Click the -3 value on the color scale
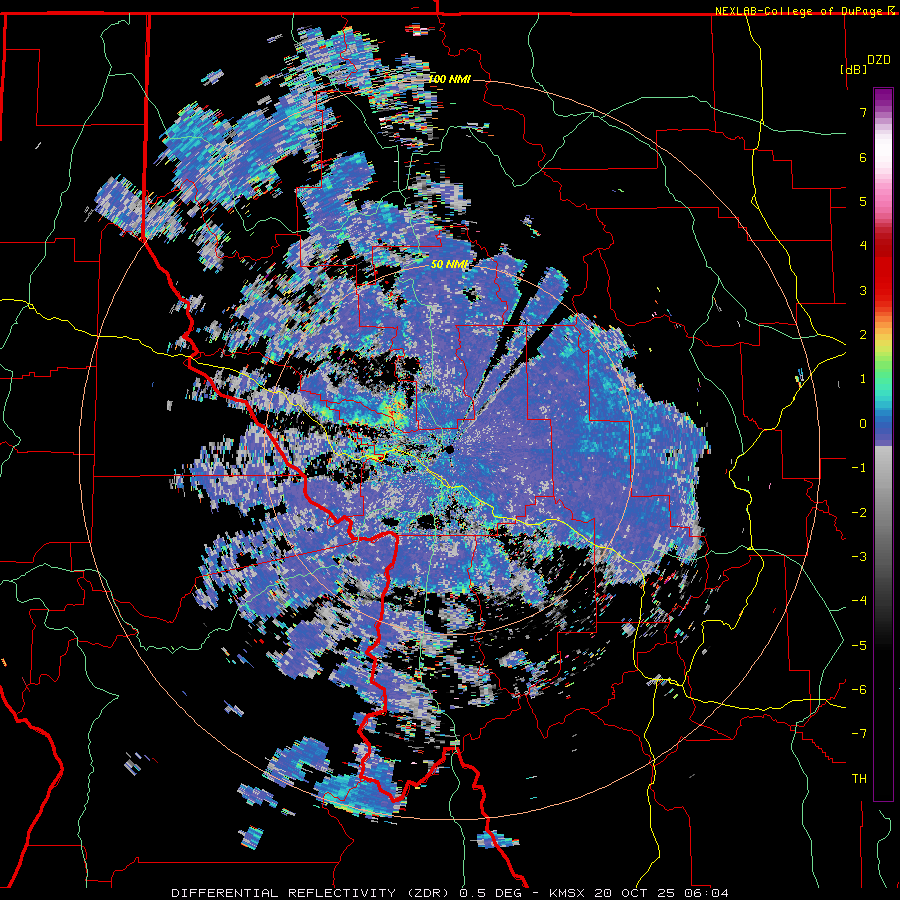The height and width of the screenshot is (900, 900). point(859,557)
